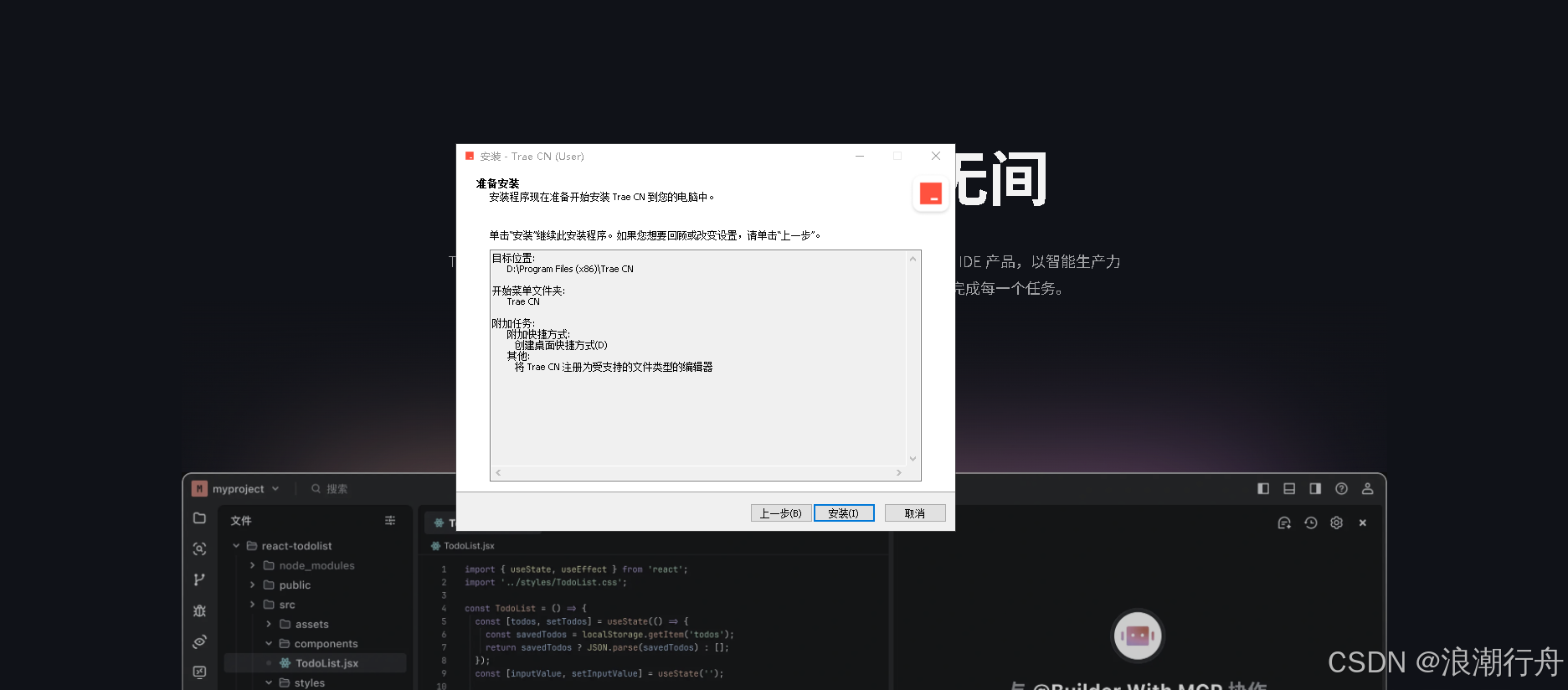The image size is (1568, 690).
Task: Click the 取消 cancel button
Action: (x=915, y=513)
